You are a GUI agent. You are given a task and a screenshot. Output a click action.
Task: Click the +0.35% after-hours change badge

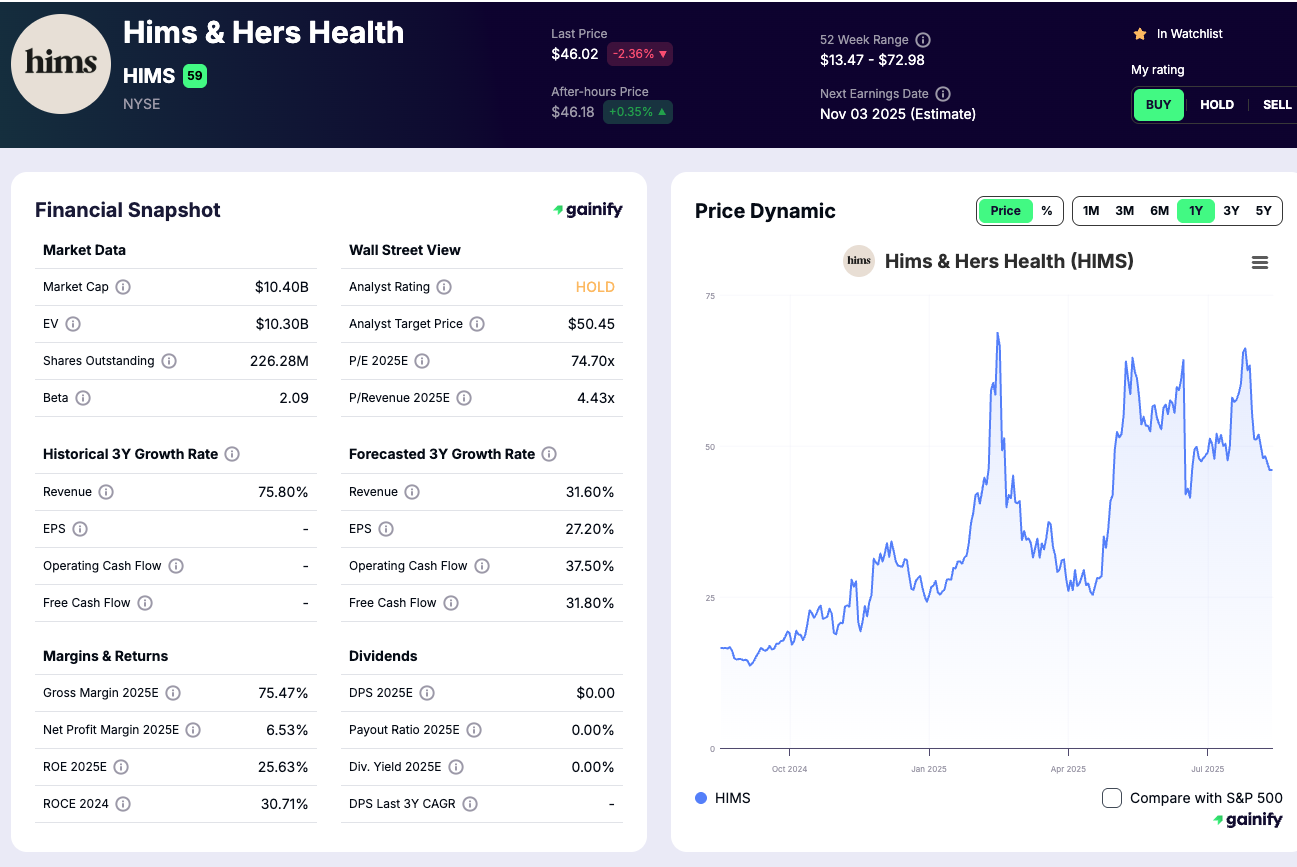(x=638, y=112)
